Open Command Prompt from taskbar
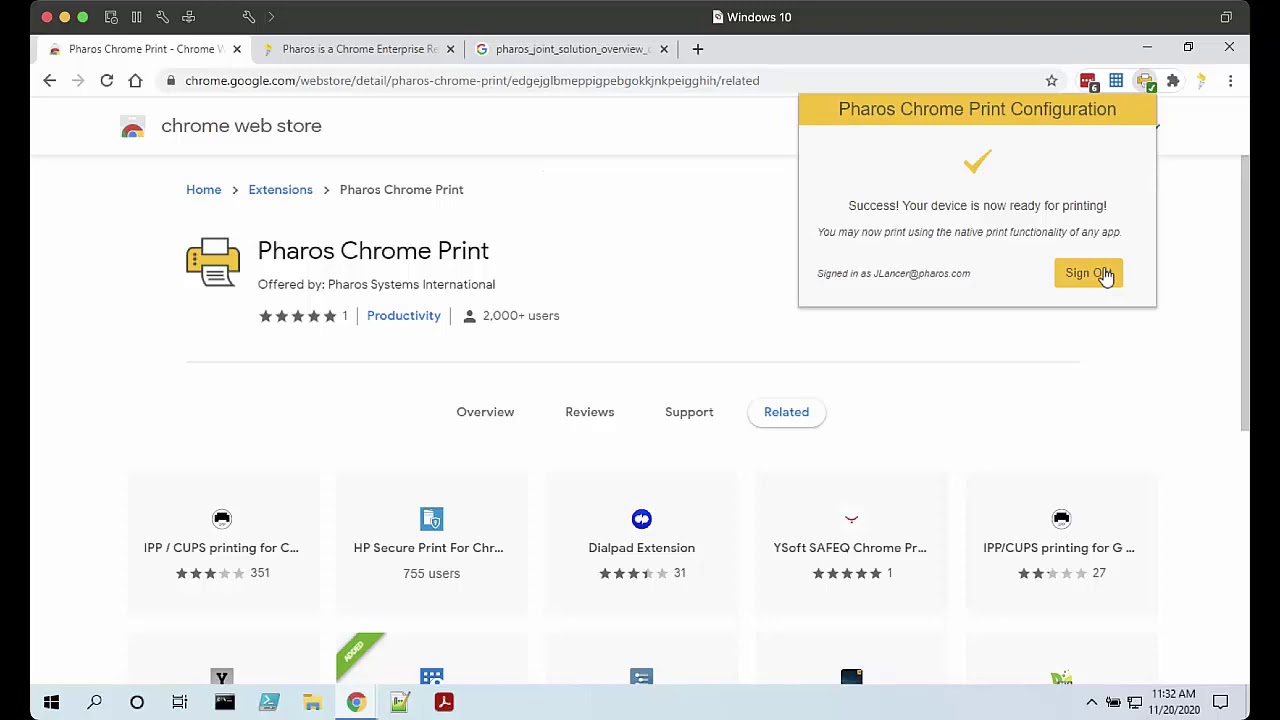The height and width of the screenshot is (720, 1280). click(x=224, y=702)
